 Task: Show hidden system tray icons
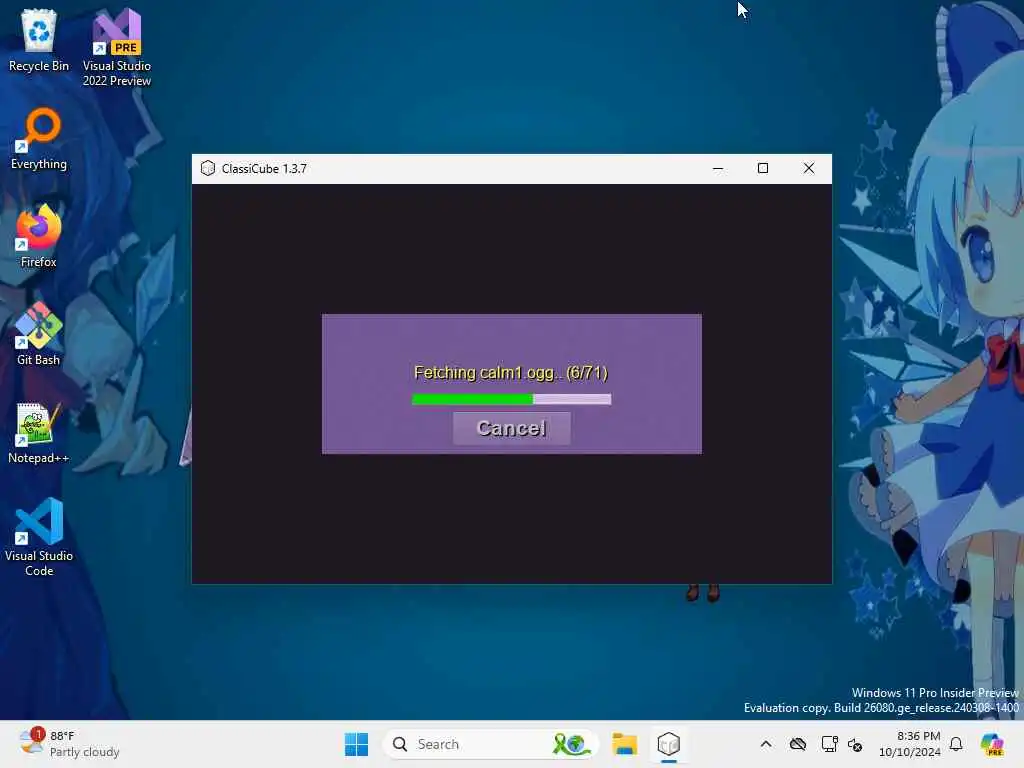766,744
